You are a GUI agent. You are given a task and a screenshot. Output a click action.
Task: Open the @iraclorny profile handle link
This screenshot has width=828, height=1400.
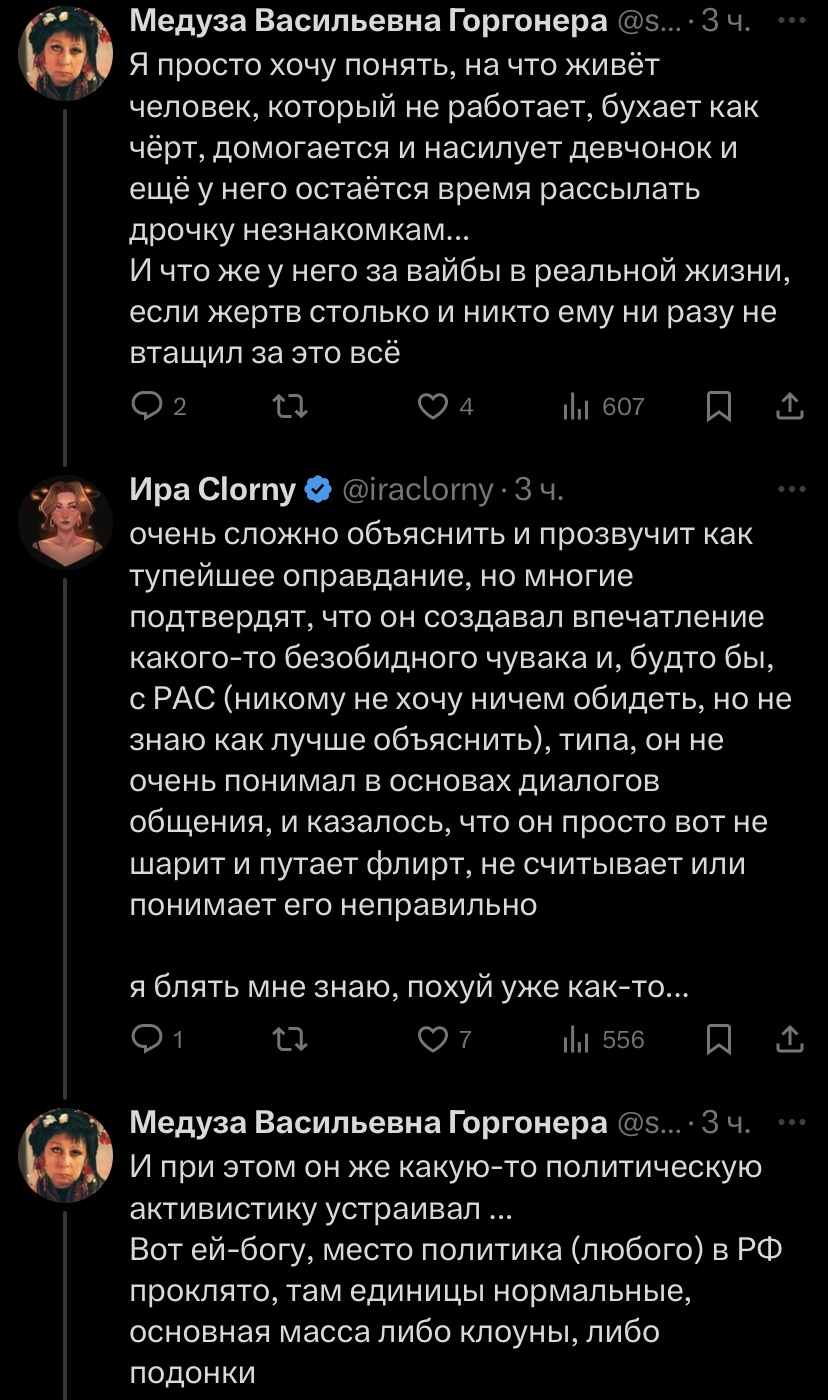(x=418, y=490)
